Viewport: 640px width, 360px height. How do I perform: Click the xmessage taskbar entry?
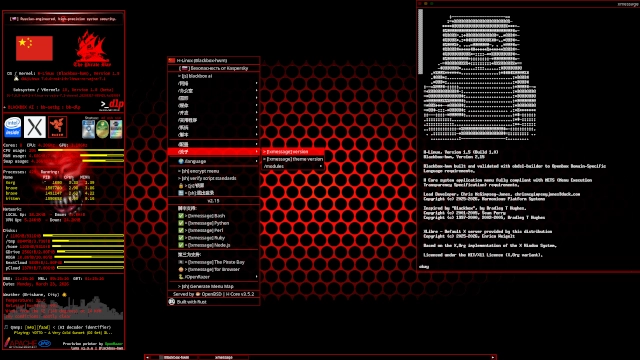coord(224,357)
